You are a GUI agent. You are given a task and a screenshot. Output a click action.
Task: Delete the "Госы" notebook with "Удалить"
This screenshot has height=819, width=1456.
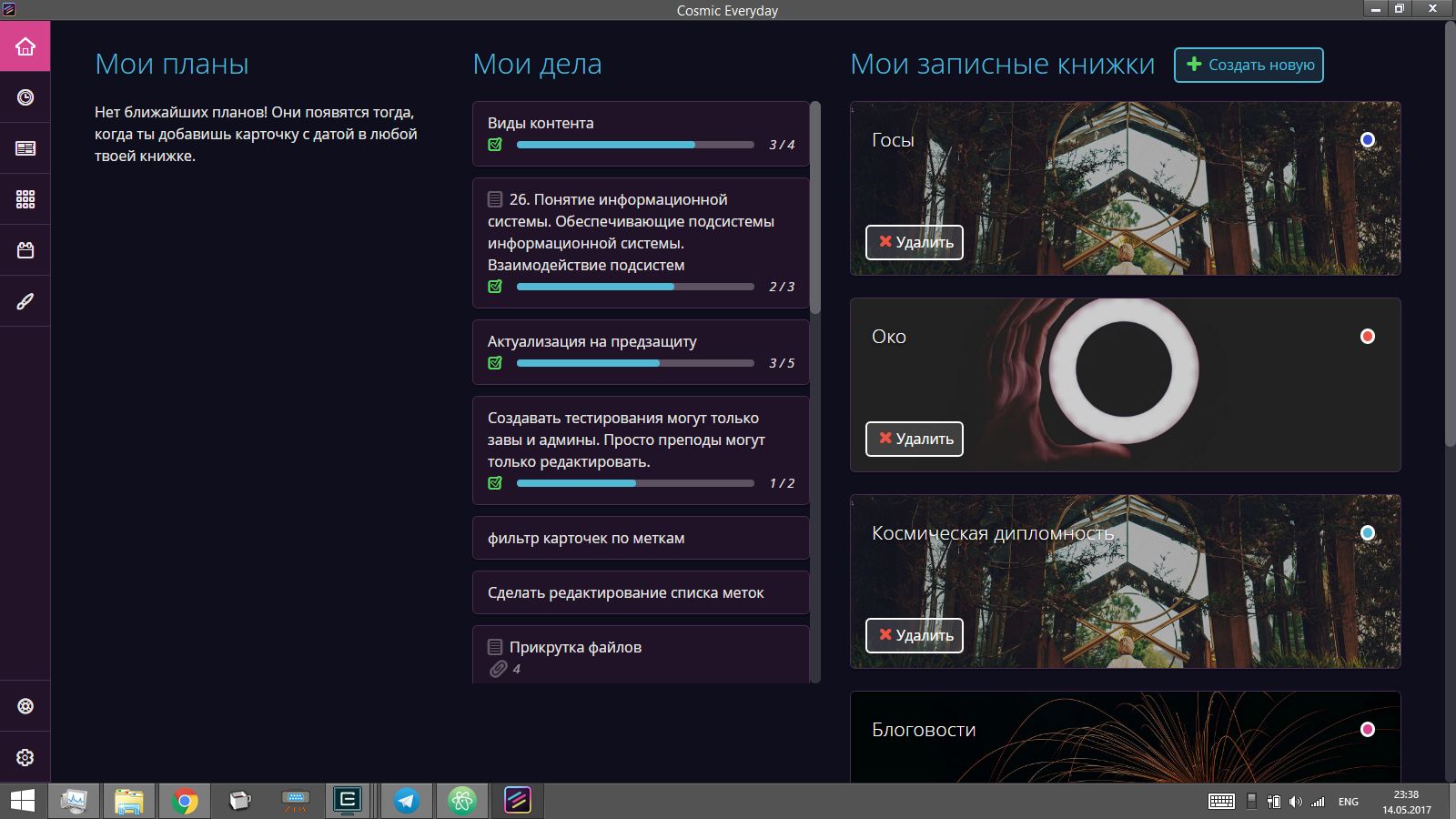click(915, 242)
